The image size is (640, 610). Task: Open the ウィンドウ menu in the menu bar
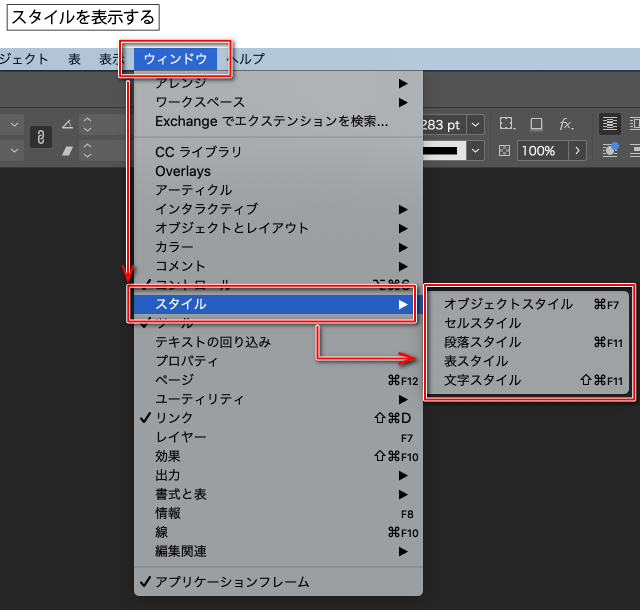pos(176,59)
